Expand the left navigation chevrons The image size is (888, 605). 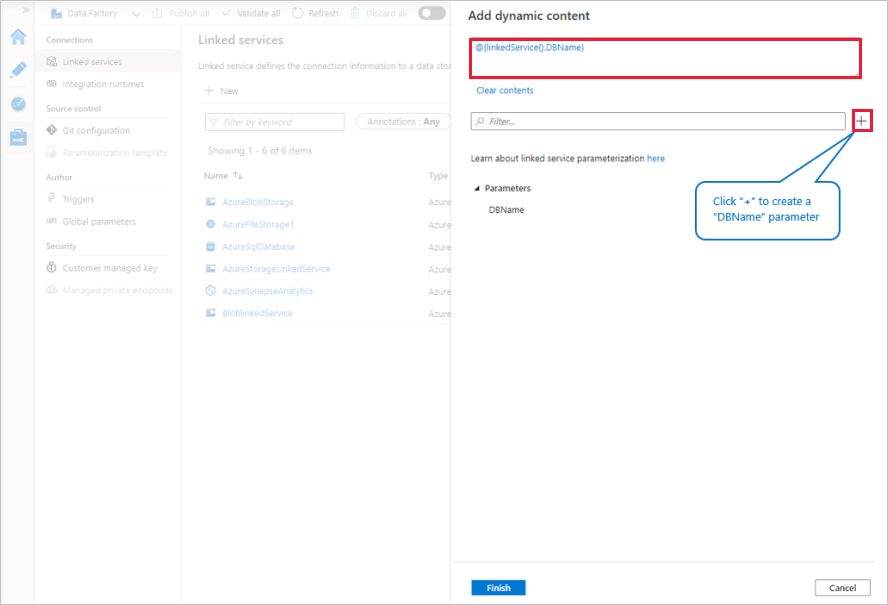click(x=26, y=9)
